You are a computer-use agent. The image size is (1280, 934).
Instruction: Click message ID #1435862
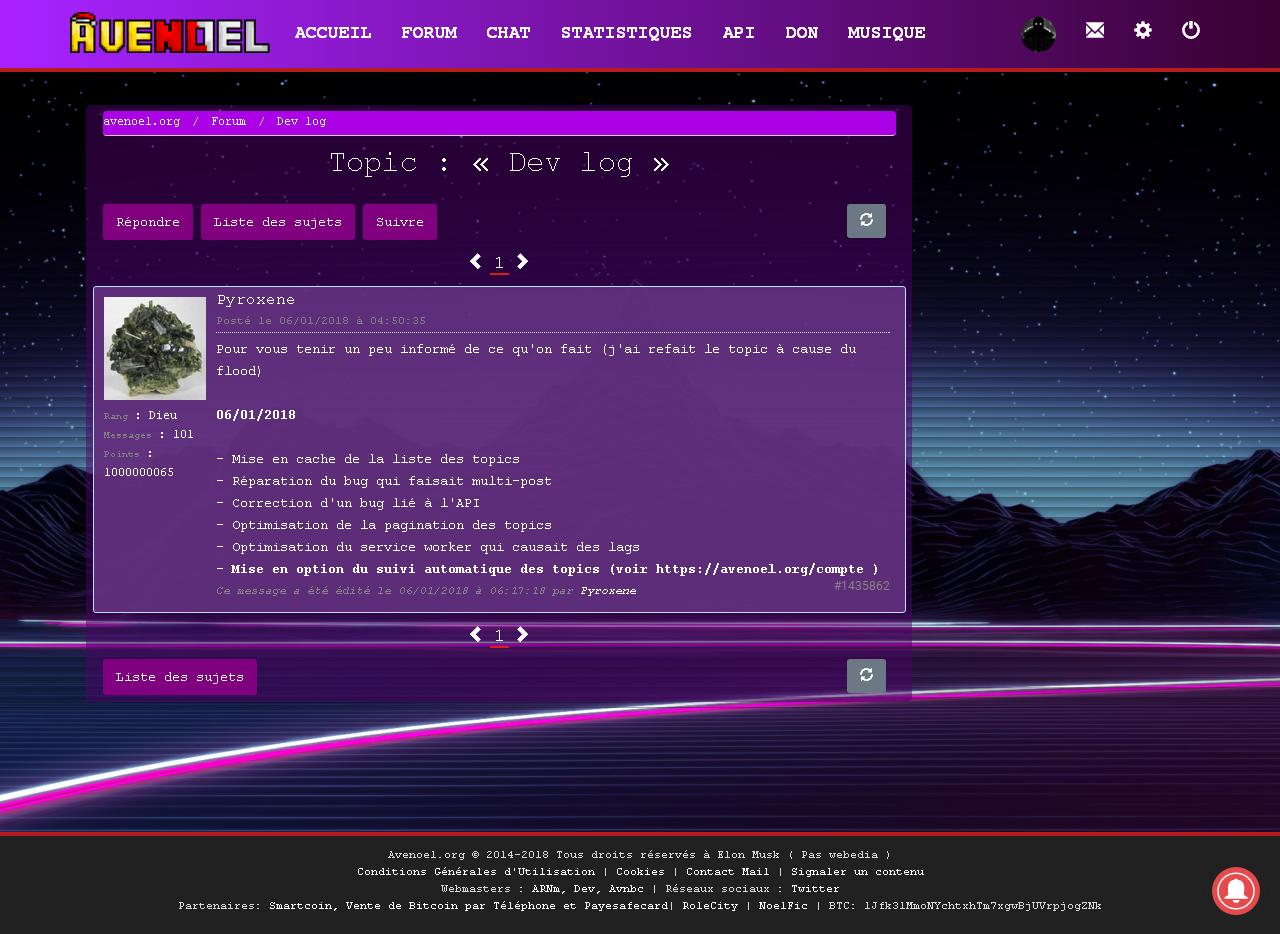tap(862, 586)
